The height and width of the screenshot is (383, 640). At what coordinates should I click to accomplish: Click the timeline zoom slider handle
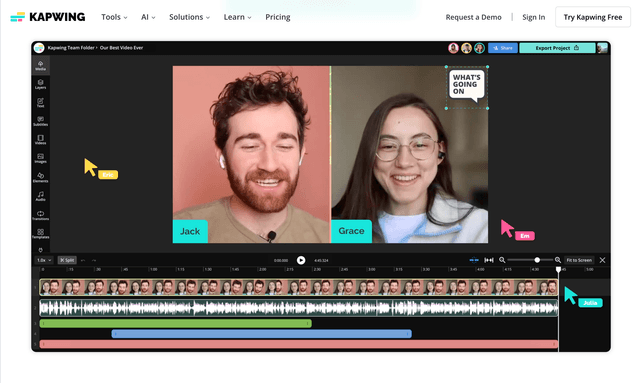click(x=537, y=260)
